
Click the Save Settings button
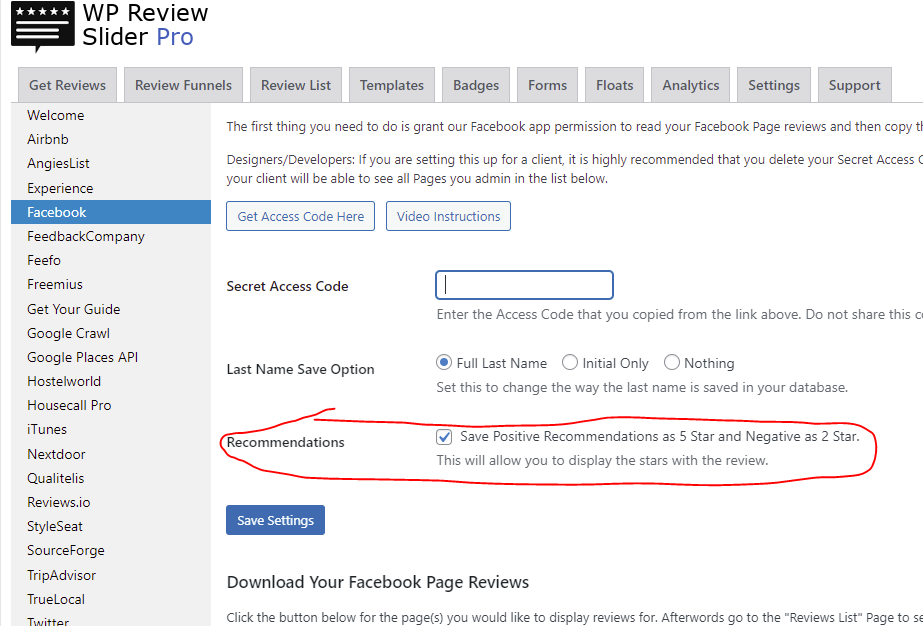pos(275,520)
